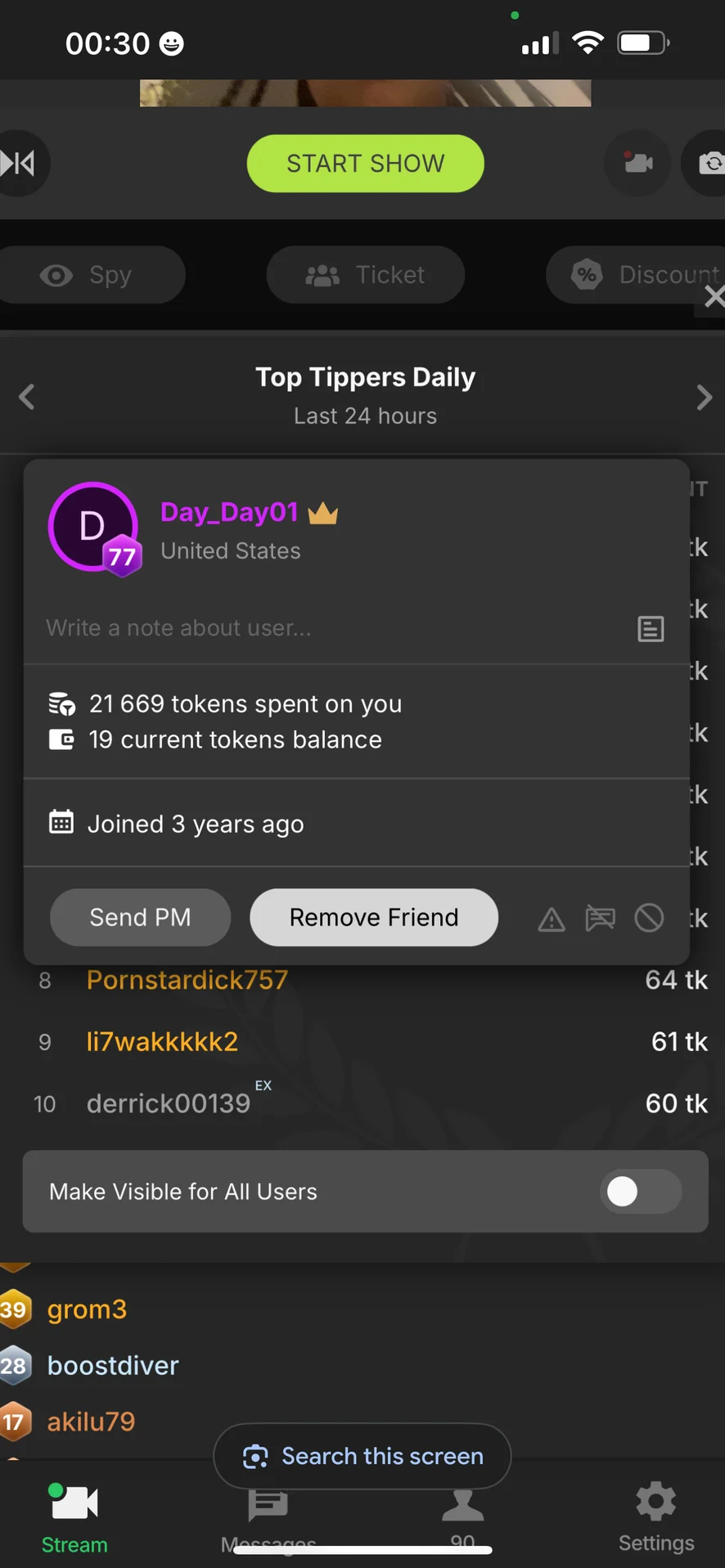Tap the mirror video icon

(x=18, y=164)
